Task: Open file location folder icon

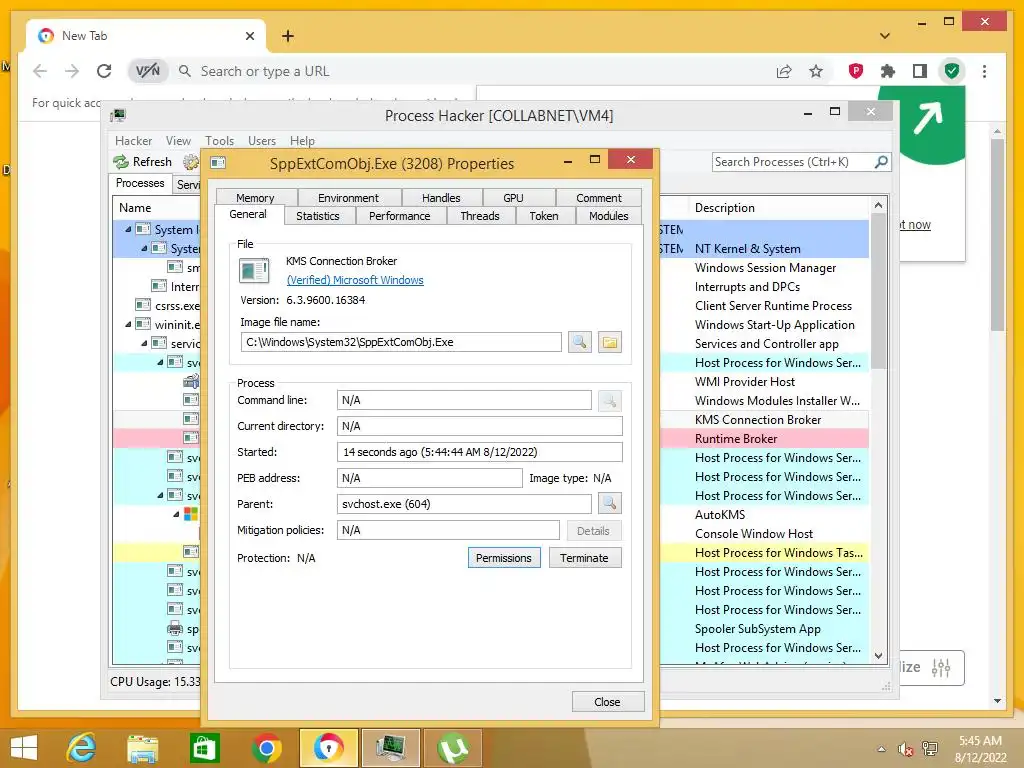Action: tap(609, 342)
